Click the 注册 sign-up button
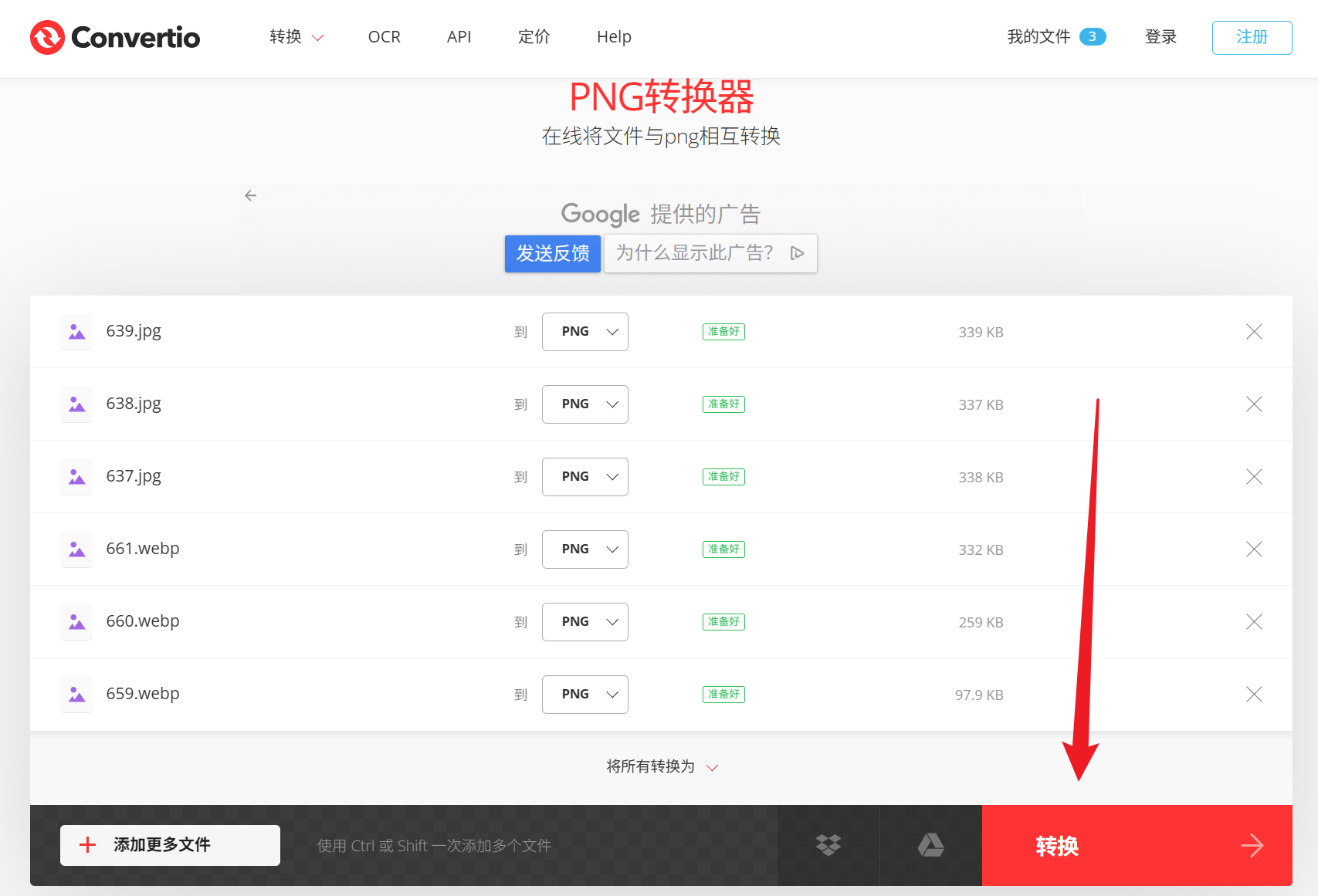The width and height of the screenshot is (1318, 896). pos(1251,37)
